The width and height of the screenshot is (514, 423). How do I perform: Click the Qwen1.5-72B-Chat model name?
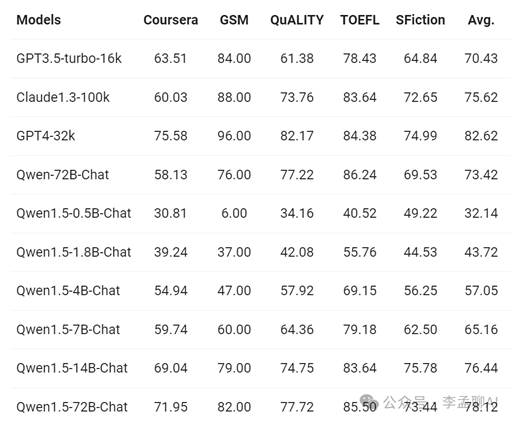click(x=72, y=407)
